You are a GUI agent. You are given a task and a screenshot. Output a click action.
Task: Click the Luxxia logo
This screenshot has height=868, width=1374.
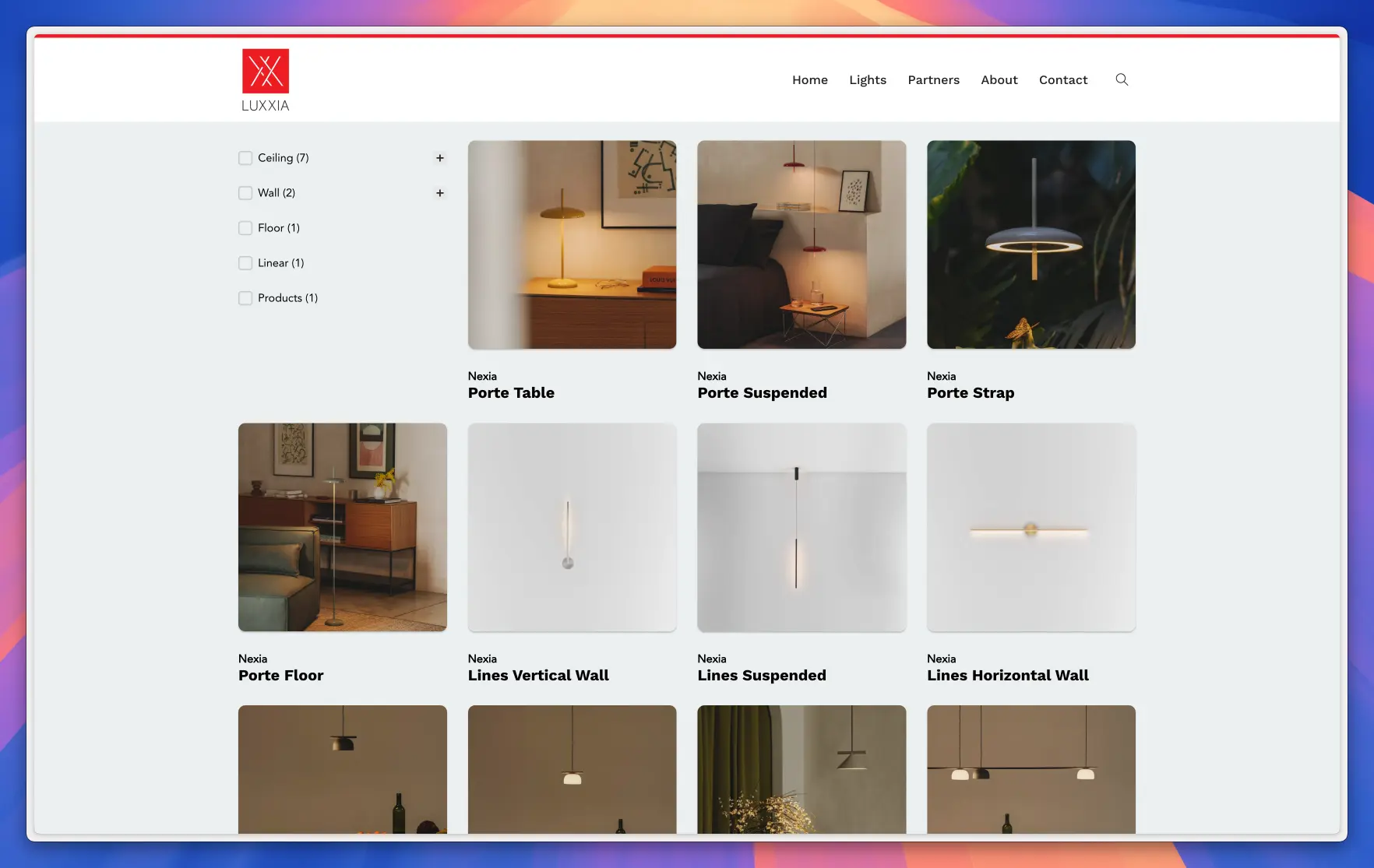pos(265,80)
